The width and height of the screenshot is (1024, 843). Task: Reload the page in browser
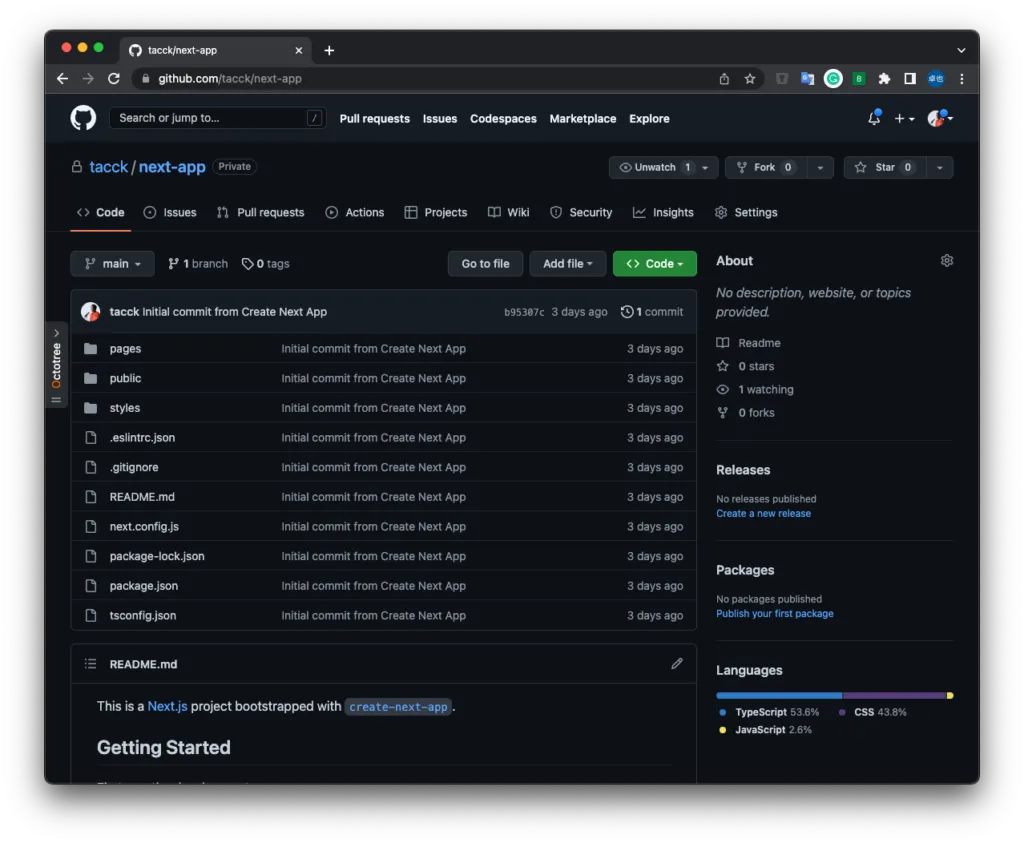click(114, 79)
